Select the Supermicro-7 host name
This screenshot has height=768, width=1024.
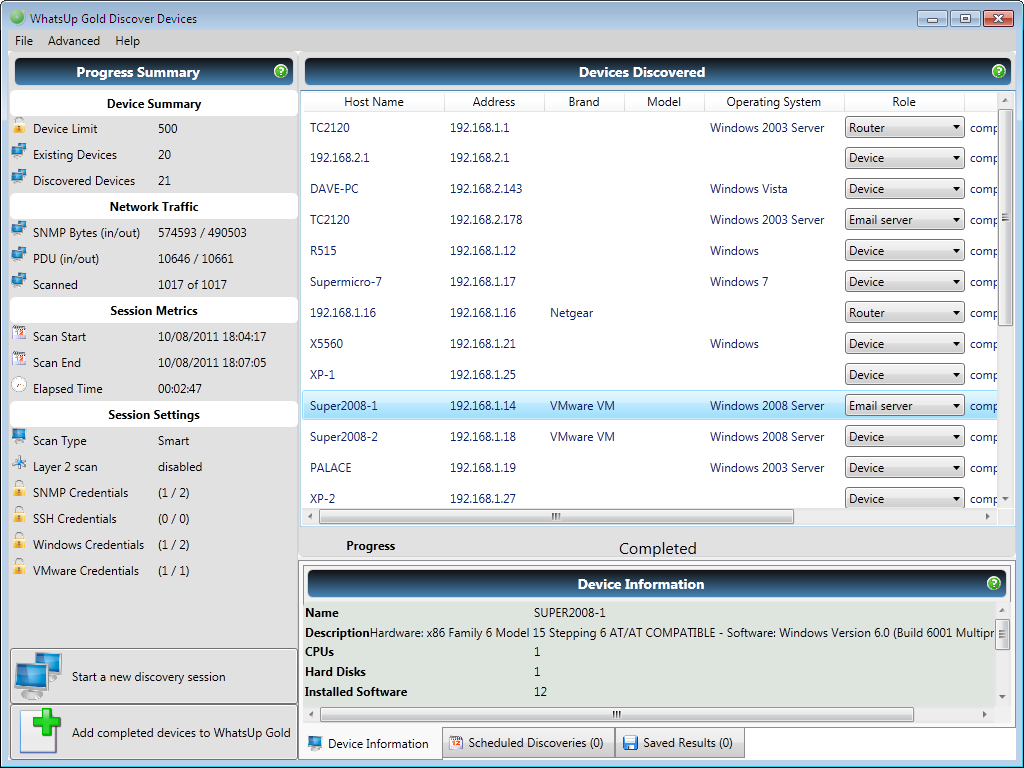coord(345,282)
